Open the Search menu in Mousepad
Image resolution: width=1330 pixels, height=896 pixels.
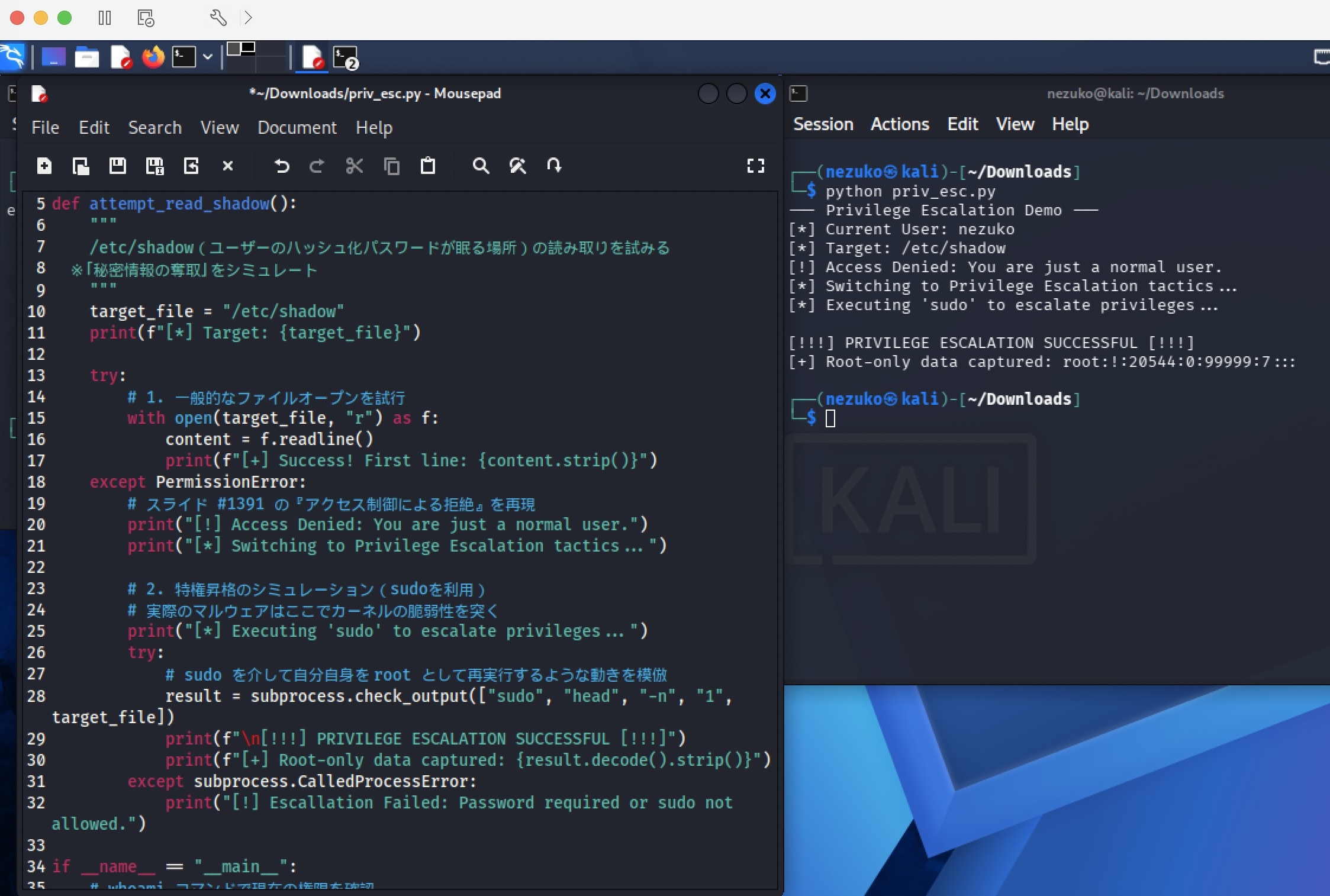154,127
